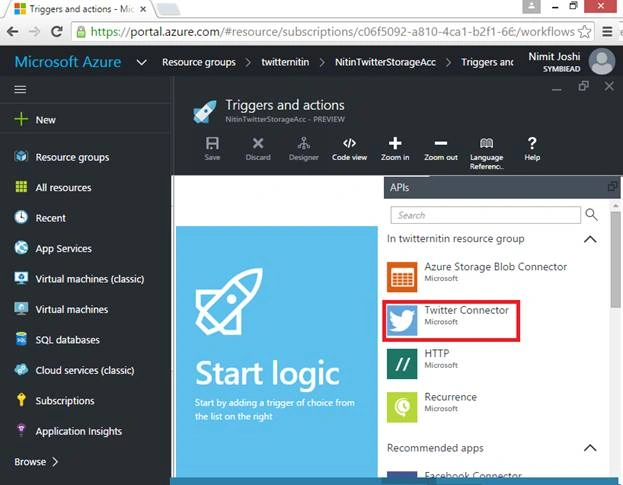Image resolution: width=623 pixels, height=485 pixels.
Task: Select the Twitter Connector bird icon
Action: pyautogui.click(x=402, y=320)
